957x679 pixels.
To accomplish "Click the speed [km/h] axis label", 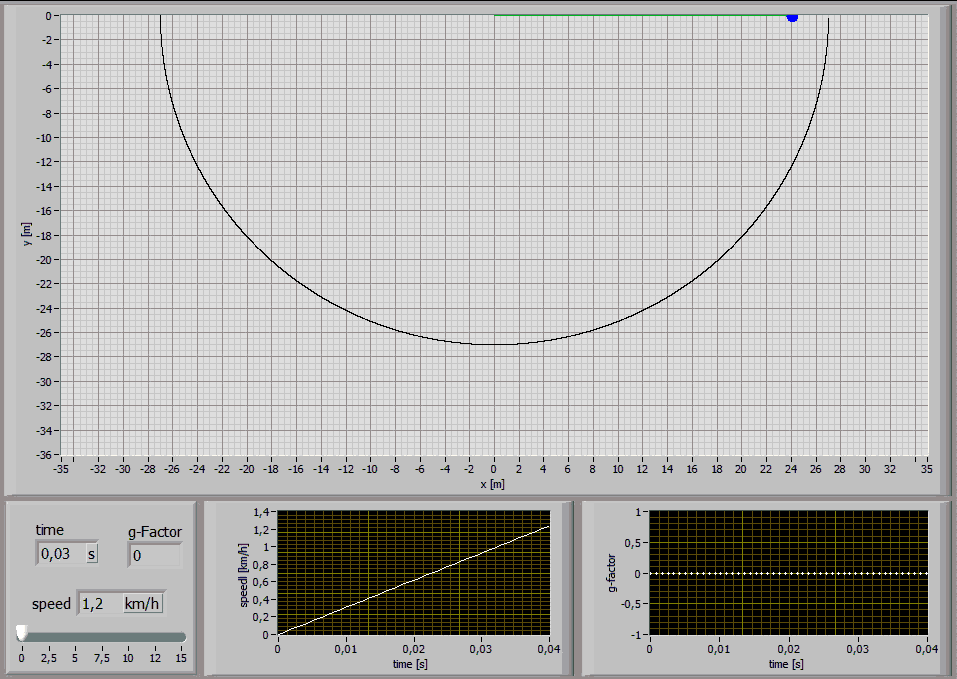I will click(244, 575).
